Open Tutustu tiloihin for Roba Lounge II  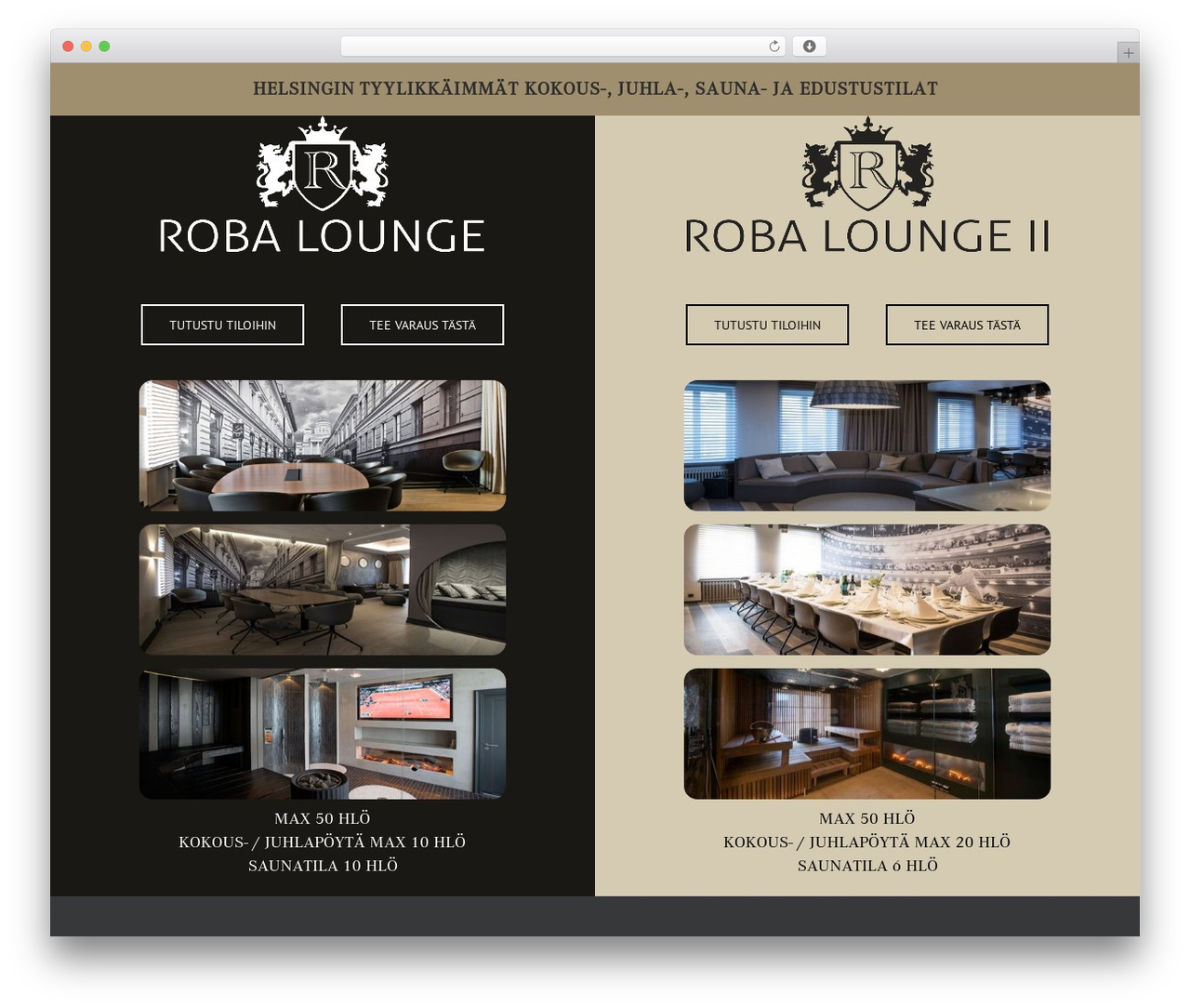[x=767, y=325]
